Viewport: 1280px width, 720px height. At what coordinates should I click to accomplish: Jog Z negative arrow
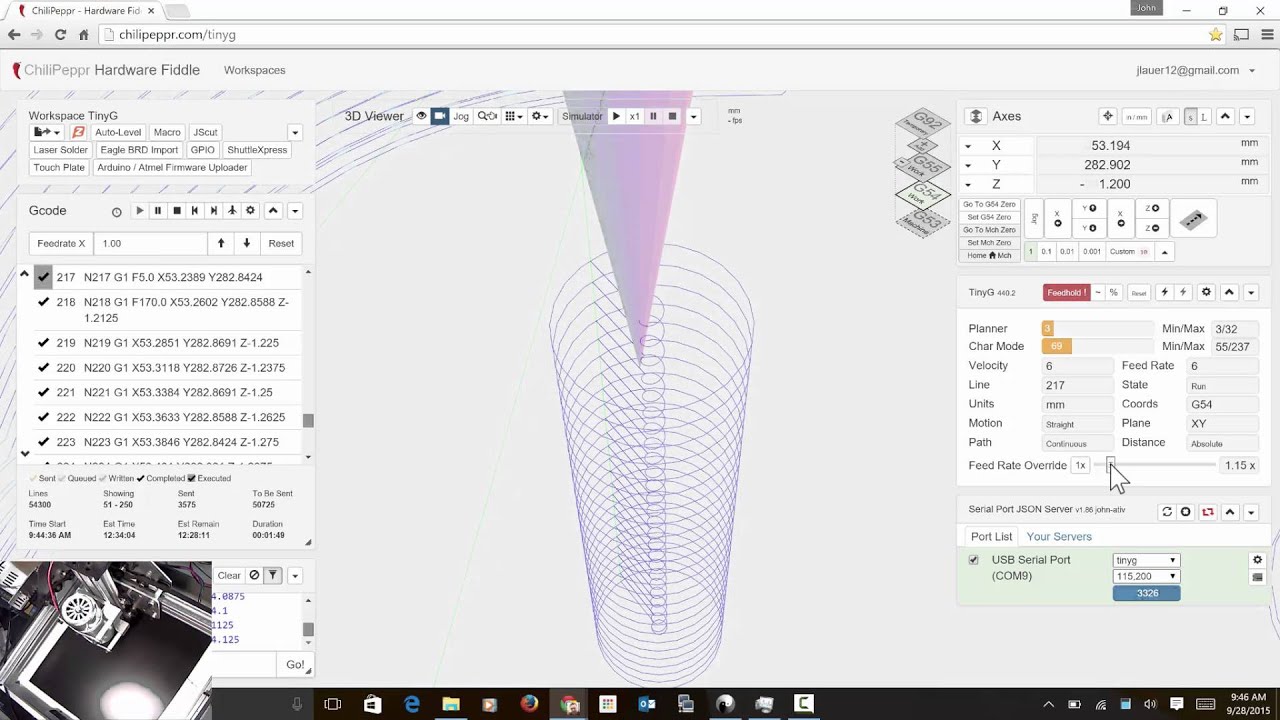(1150, 227)
